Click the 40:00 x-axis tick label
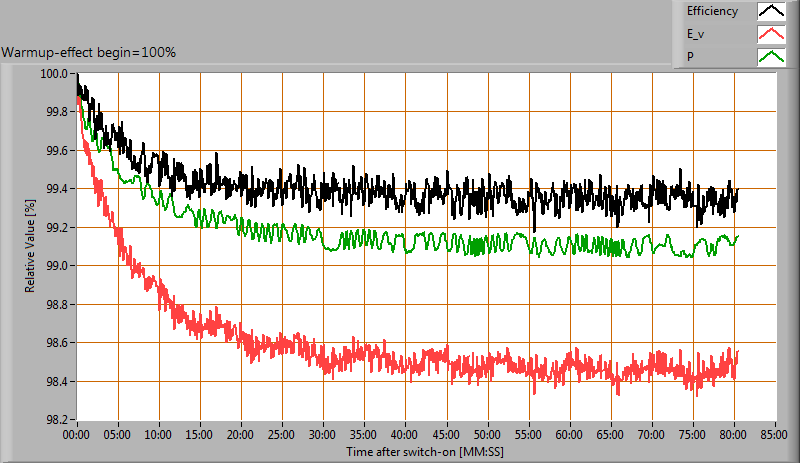Image resolution: width=800 pixels, height=463 pixels. click(405, 436)
